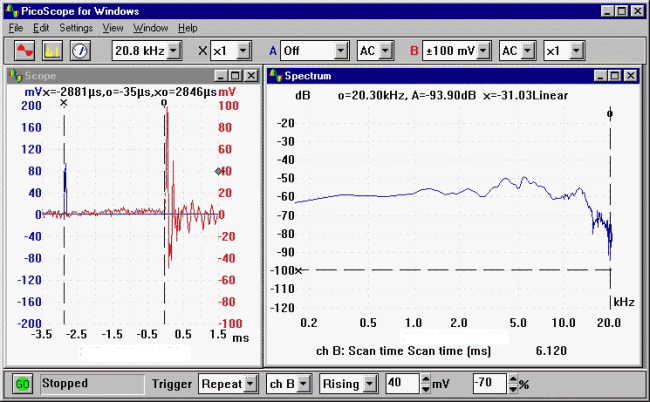Viewport: 650px width, 402px height.
Task: Open channel A Off range dropdown
Action: pos(340,50)
